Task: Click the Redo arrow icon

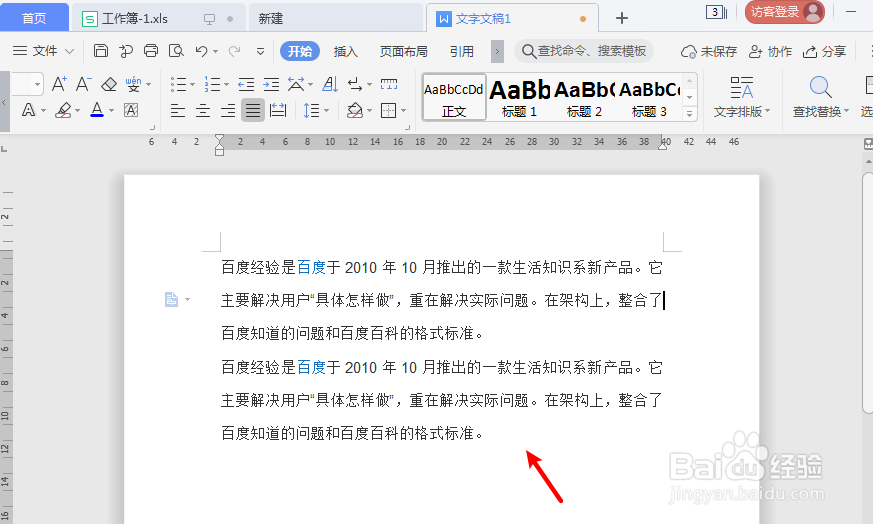Action: point(234,51)
